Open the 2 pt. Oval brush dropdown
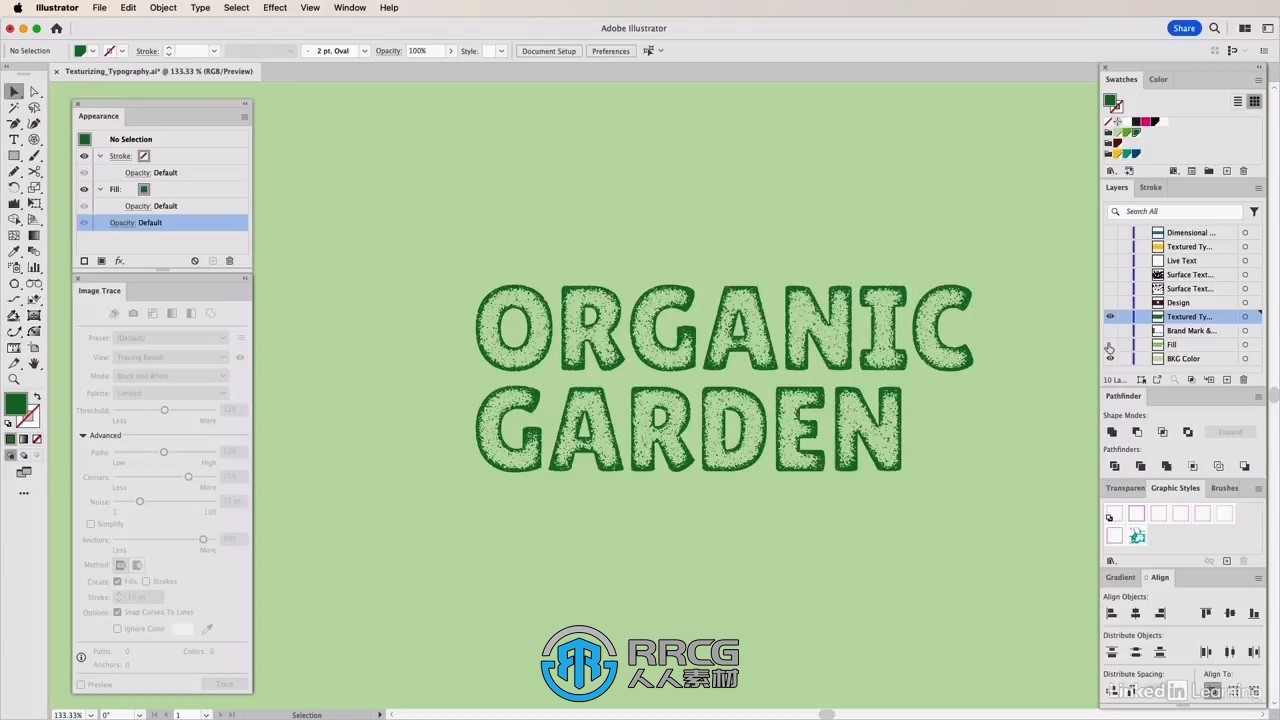Image resolution: width=1280 pixels, height=720 pixels. pos(364,51)
